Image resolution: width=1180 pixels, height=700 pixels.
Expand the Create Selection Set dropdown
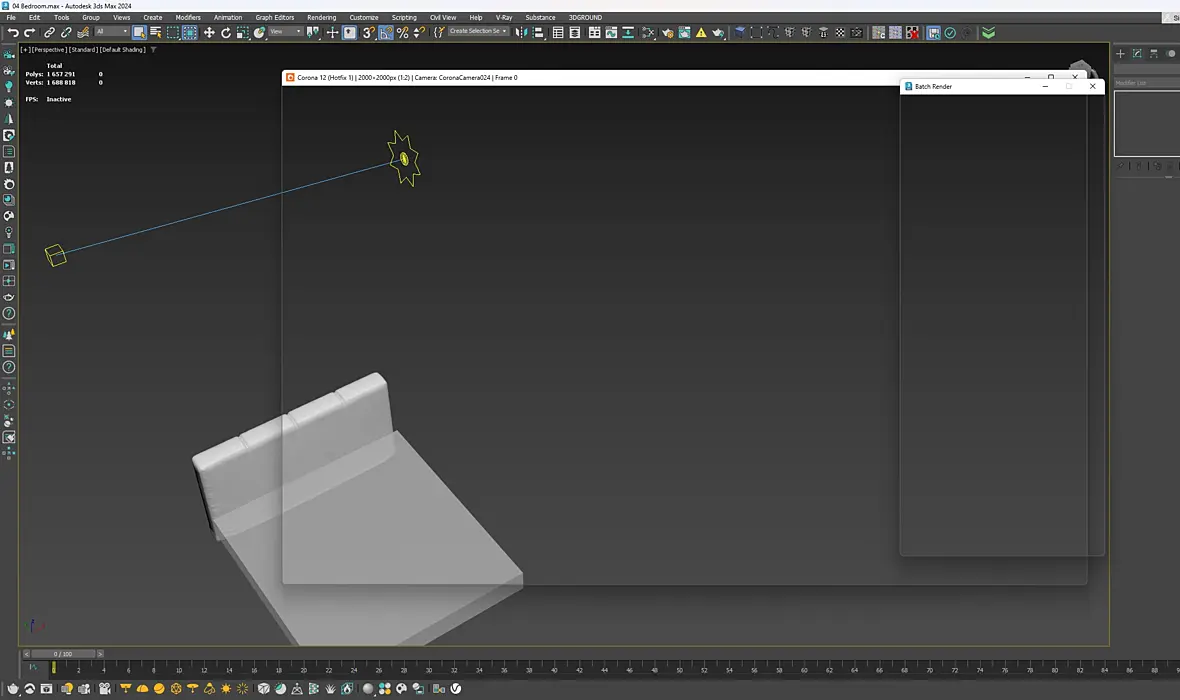pos(479,32)
